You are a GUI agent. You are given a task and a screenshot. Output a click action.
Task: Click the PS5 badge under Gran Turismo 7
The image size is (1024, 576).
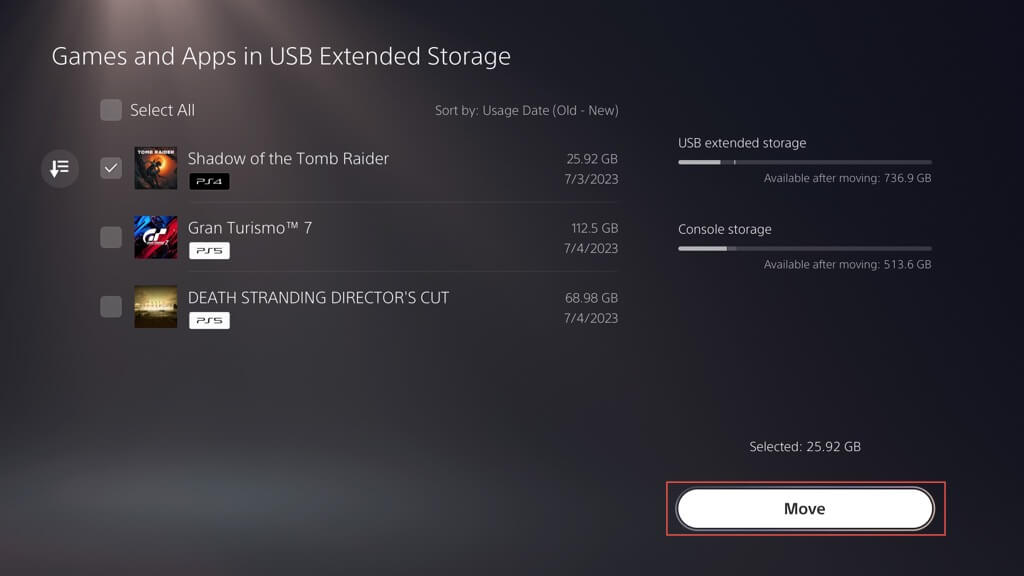[x=209, y=251]
